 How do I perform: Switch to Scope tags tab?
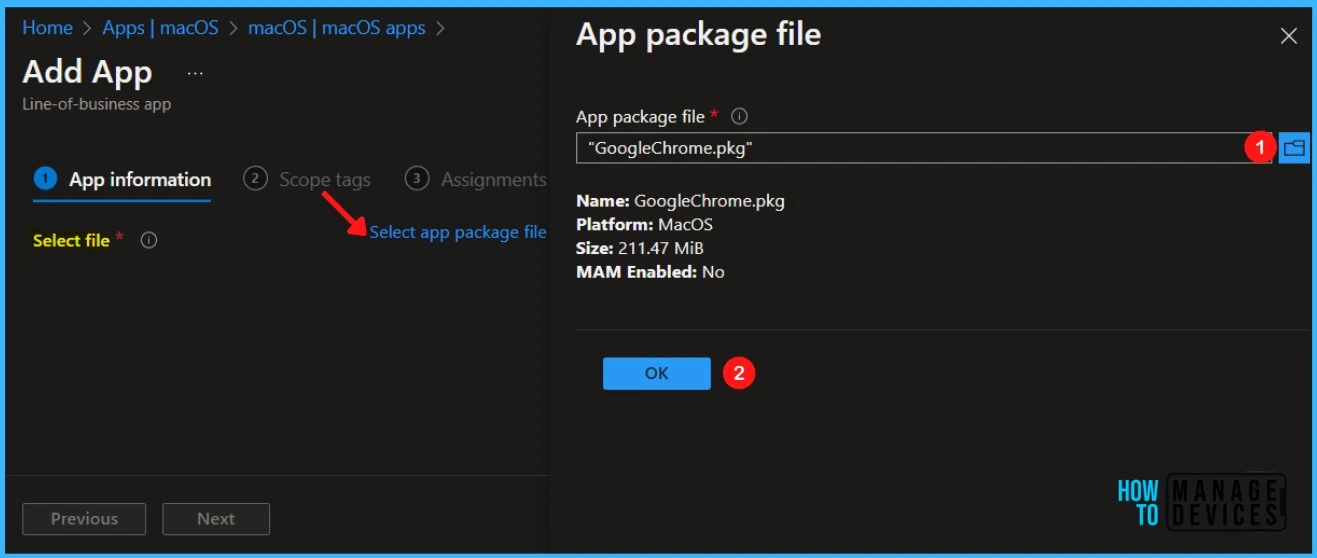point(307,180)
